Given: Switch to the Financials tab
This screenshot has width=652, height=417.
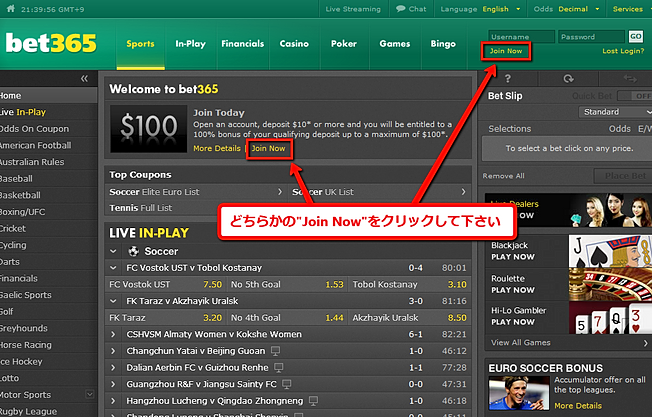Looking at the screenshot, I should click(x=242, y=44).
